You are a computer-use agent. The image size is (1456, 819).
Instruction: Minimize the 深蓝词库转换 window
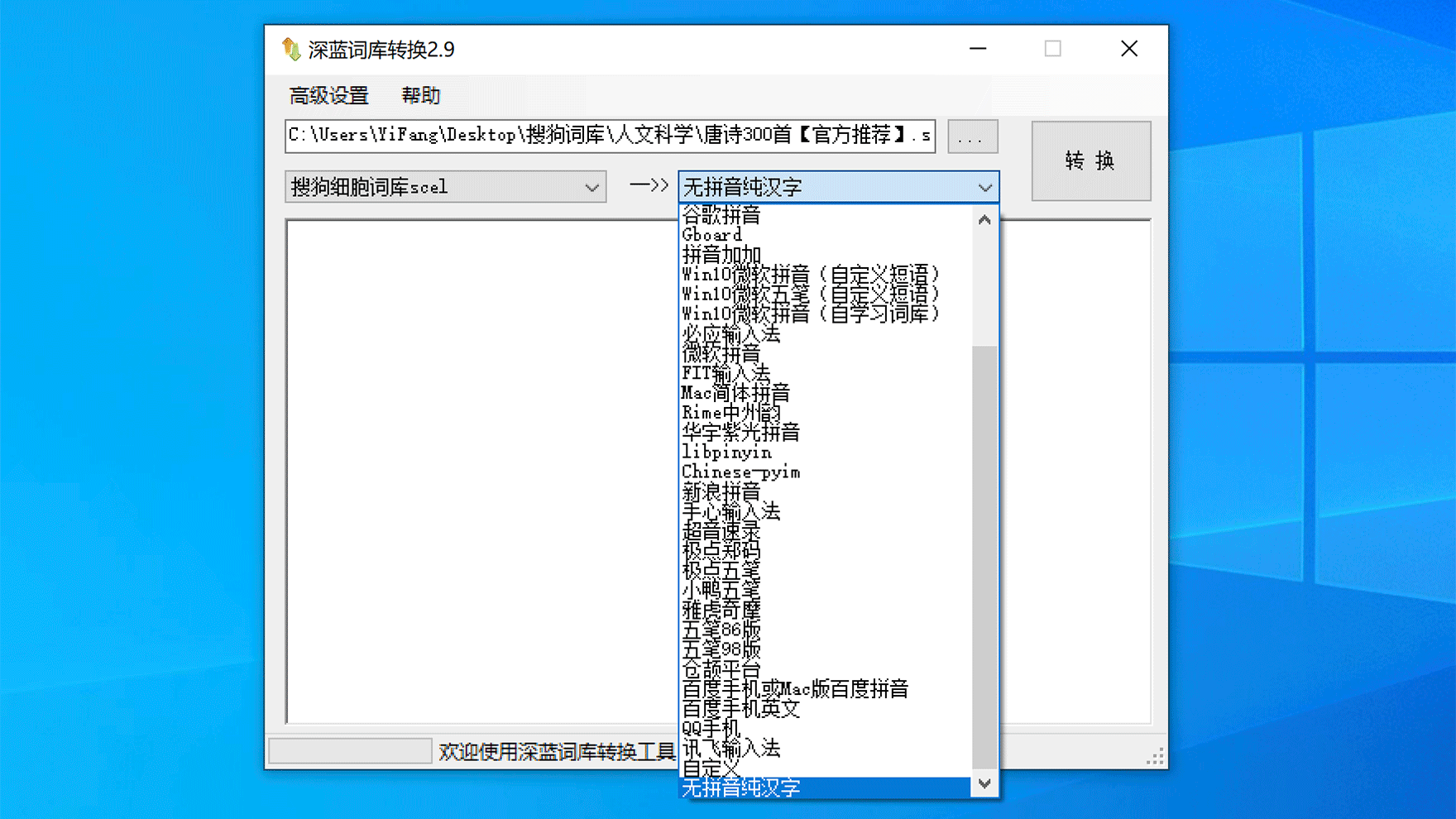tap(978, 49)
